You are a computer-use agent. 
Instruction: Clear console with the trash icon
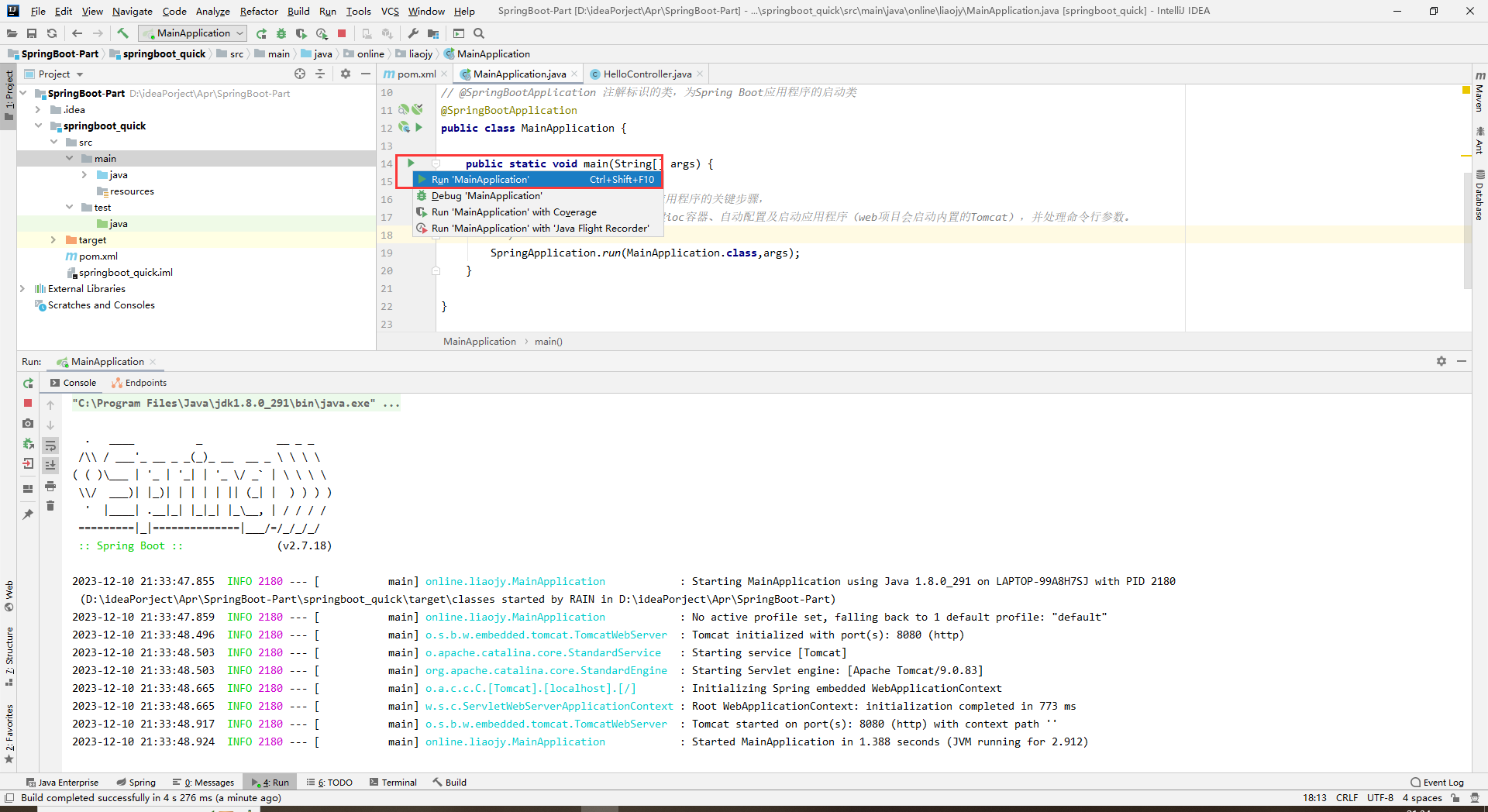point(50,506)
